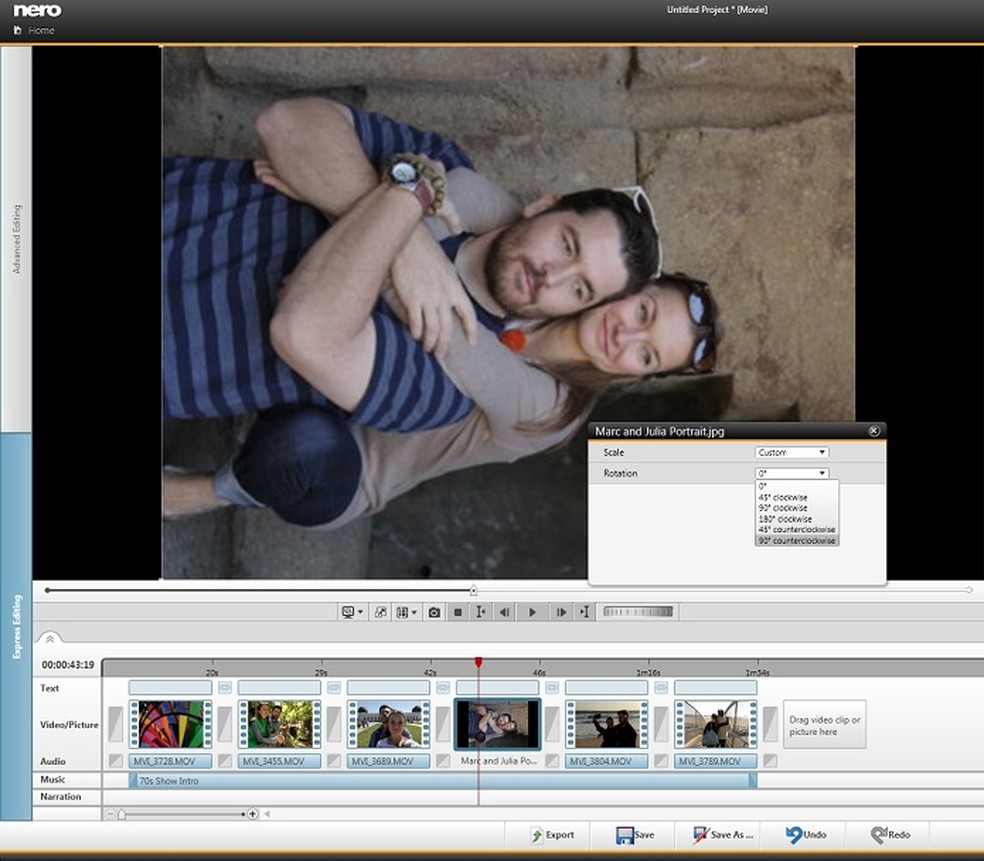984x861 pixels.
Task: Click the Export button
Action: click(x=552, y=835)
